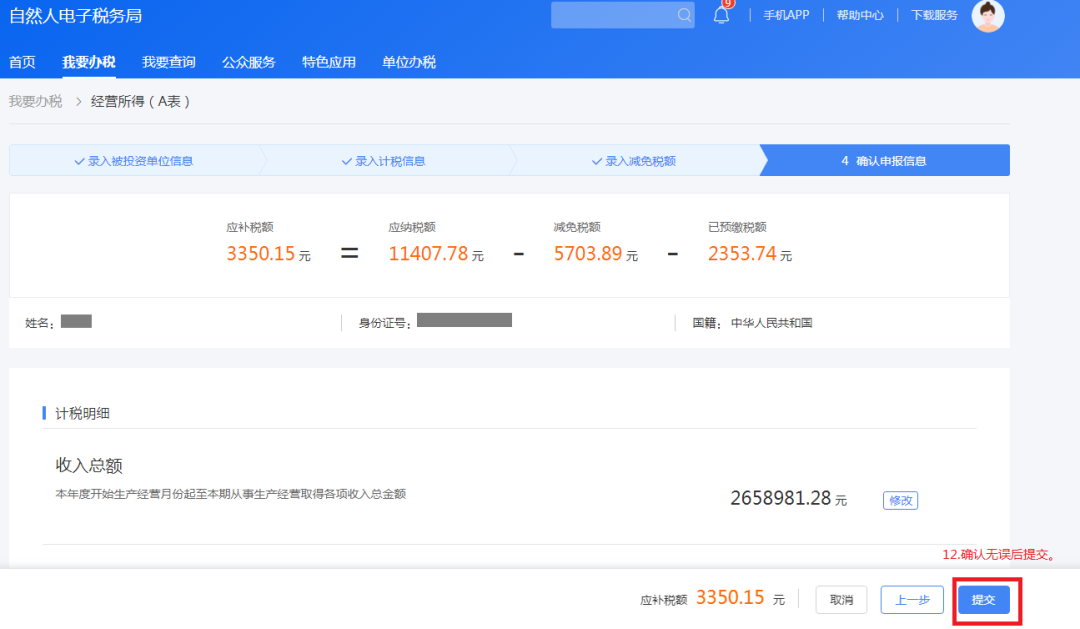Click 我要办税 breadcrumb link
The image size is (1080, 629).
[35, 102]
